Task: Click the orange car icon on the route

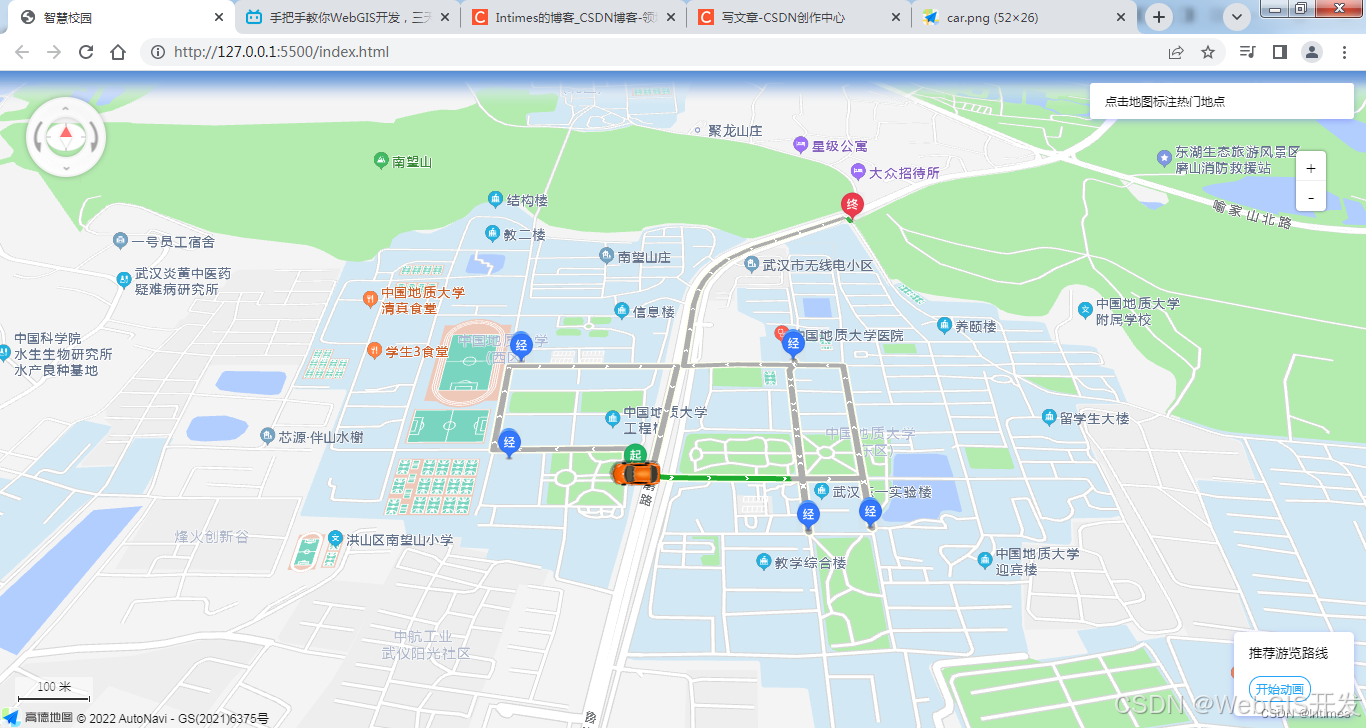Action: pos(636,472)
